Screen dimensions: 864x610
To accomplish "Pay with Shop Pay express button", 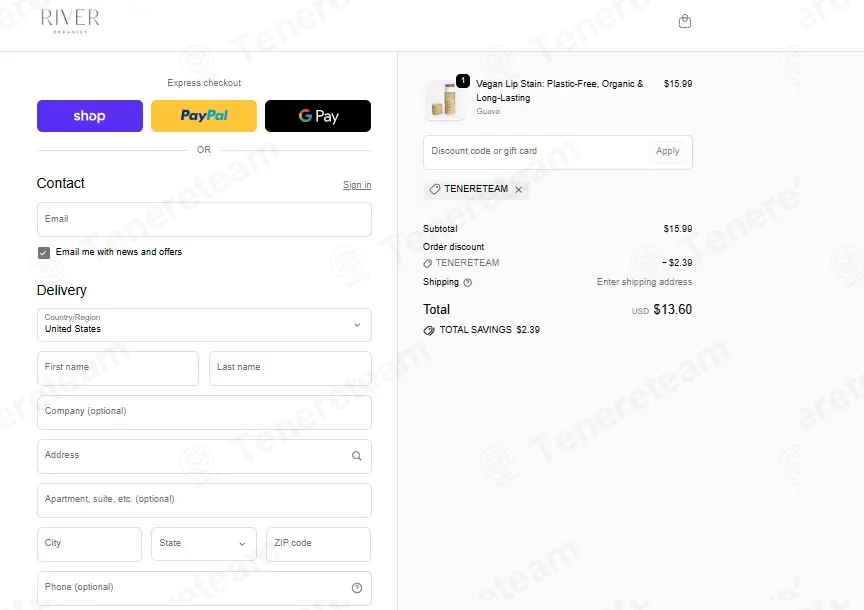I will 90,116.
